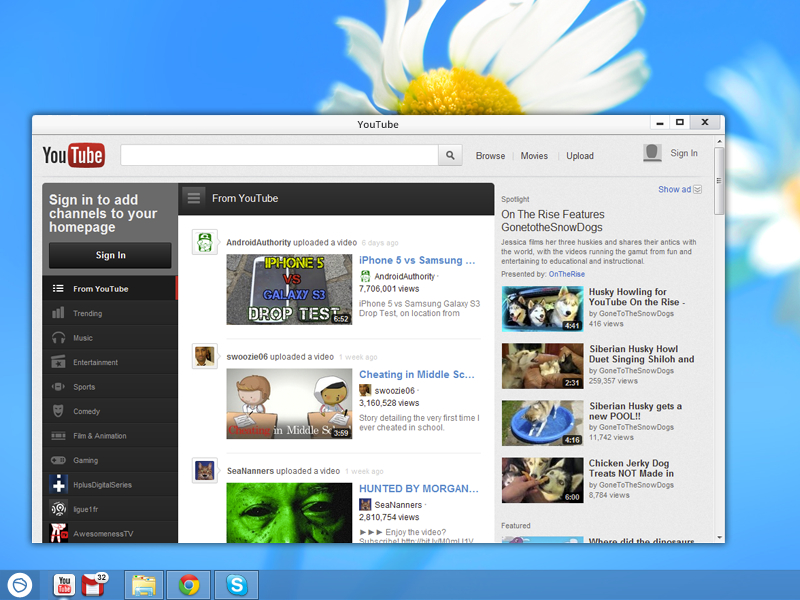The image size is (800, 600).
Task: Open the YouTube app on the taskbar
Action: [x=64, y=585]
